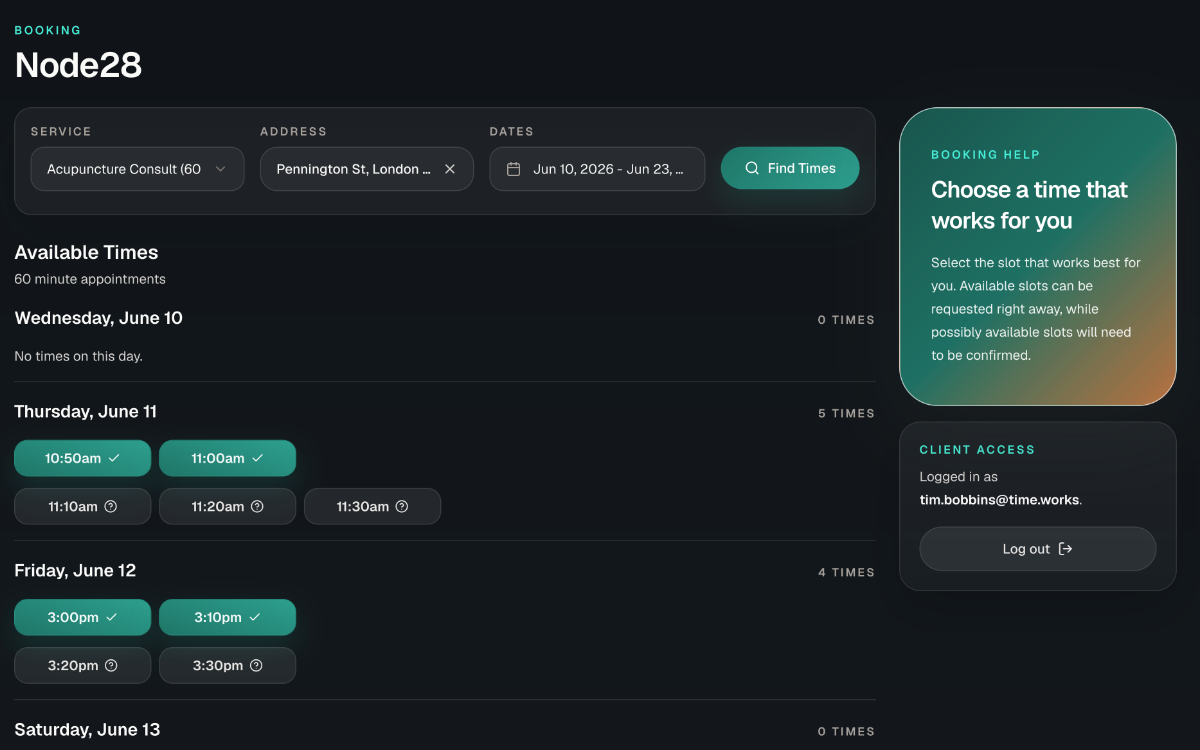This screenshot has height=750, width=1200.
Task: Click the '60 minute appointments' text
Action: 90,279
